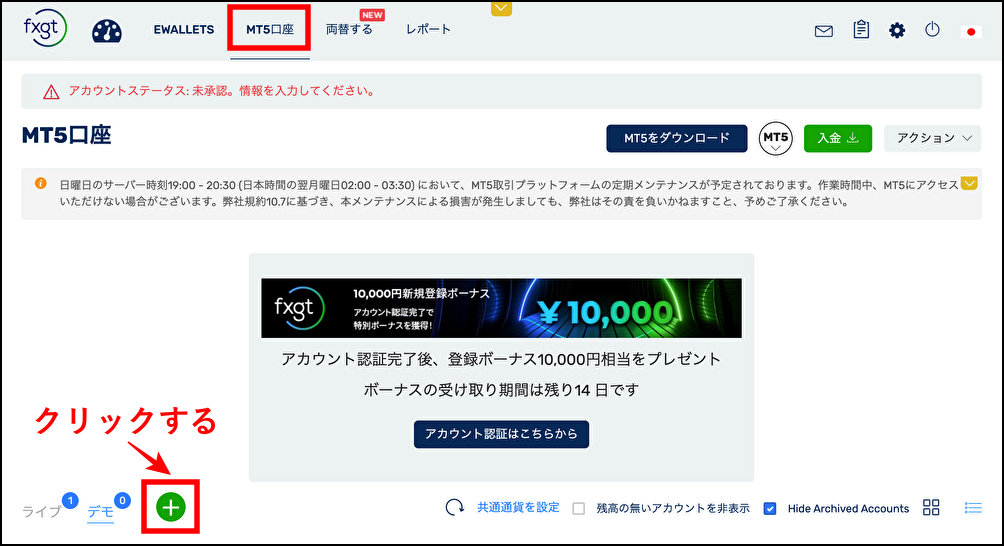
Task: Click the refresh currency arrow icon
Action: pos(455,508)
